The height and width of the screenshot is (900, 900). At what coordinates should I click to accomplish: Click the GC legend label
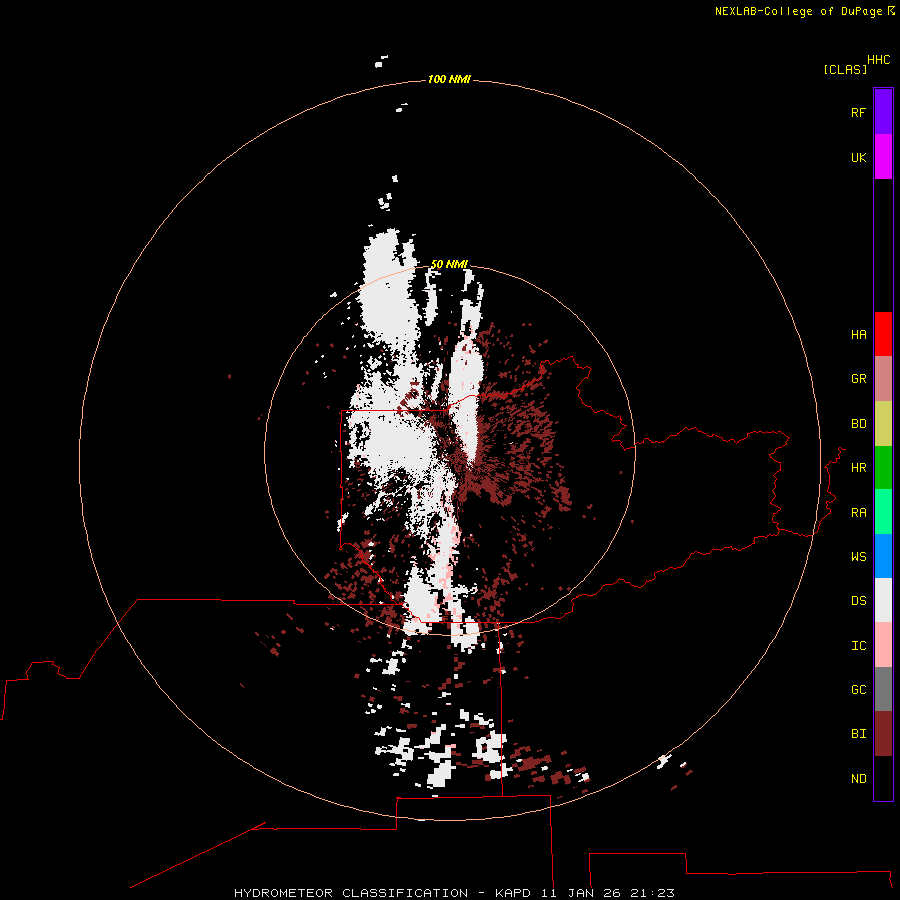coord(858,690)
